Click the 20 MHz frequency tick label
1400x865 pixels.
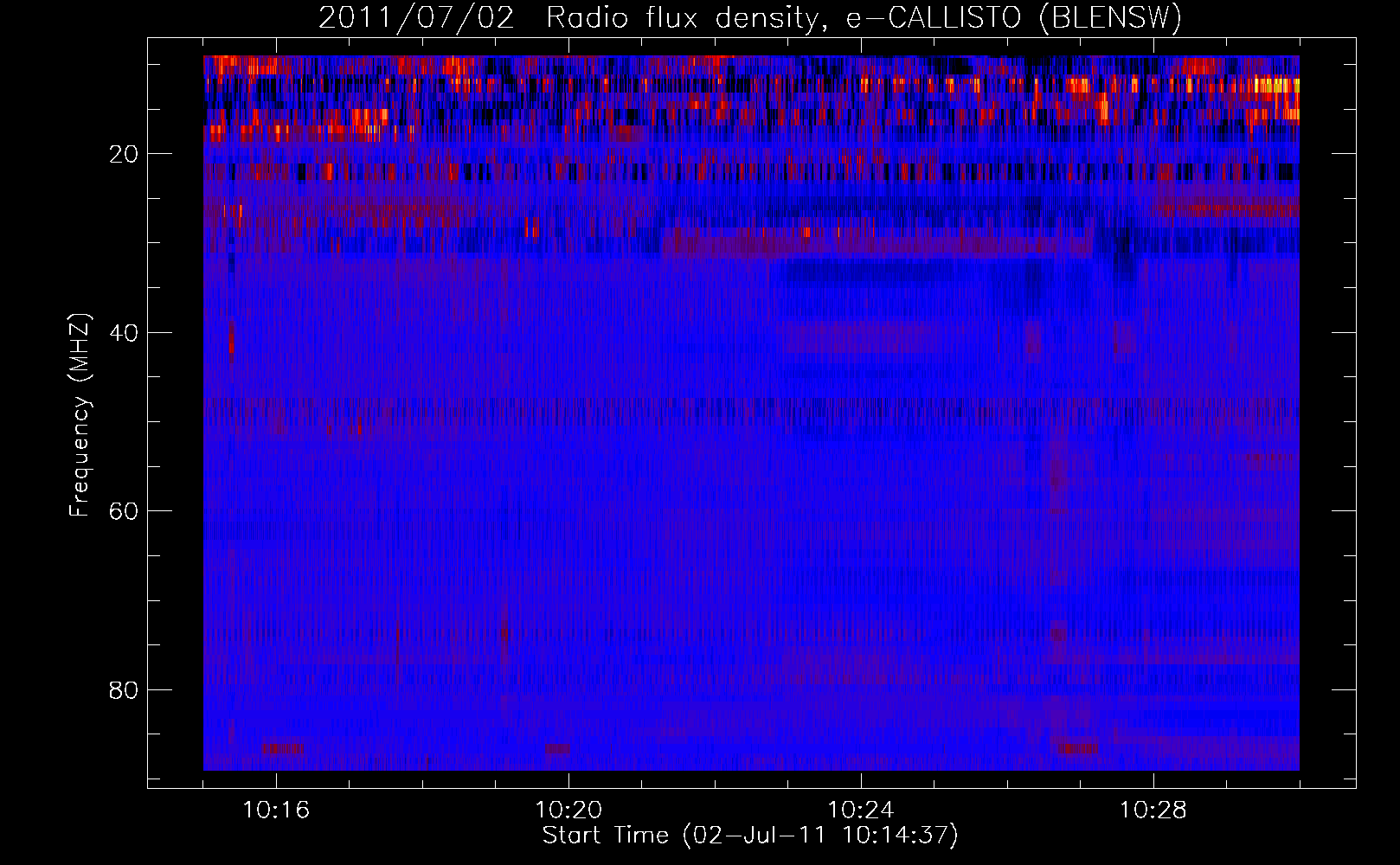click(124, 154)
